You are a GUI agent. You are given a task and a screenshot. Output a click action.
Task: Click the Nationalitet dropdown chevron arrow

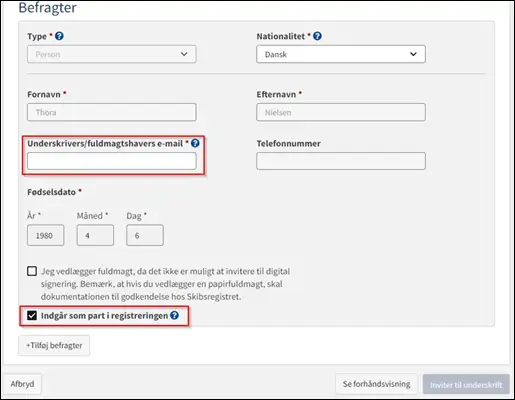pos(413,54)
